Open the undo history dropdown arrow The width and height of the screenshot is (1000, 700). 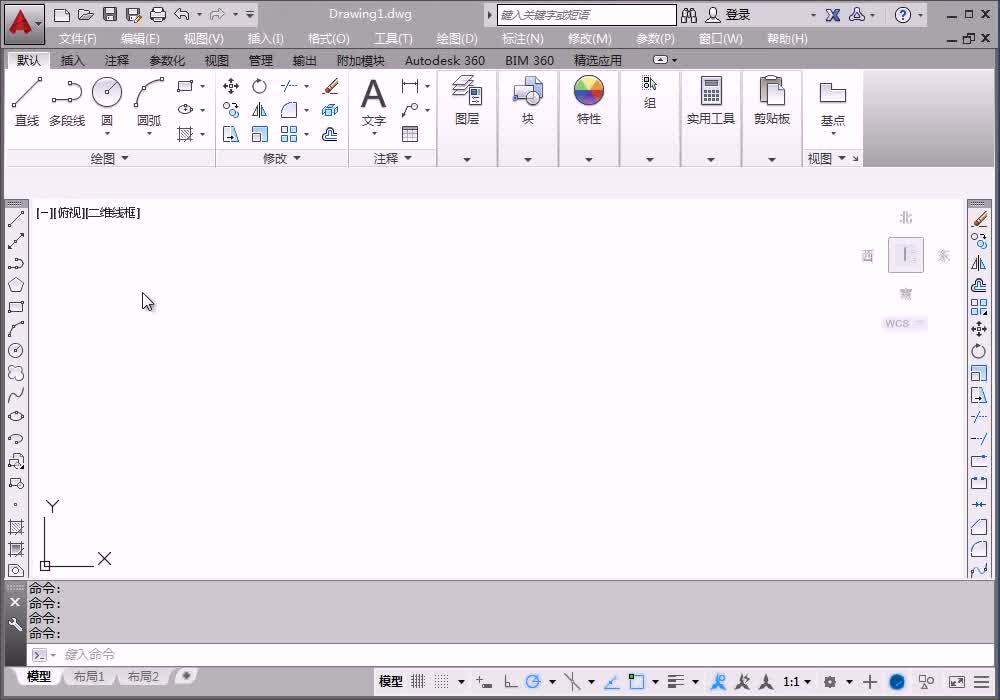(x=199, y=15)
